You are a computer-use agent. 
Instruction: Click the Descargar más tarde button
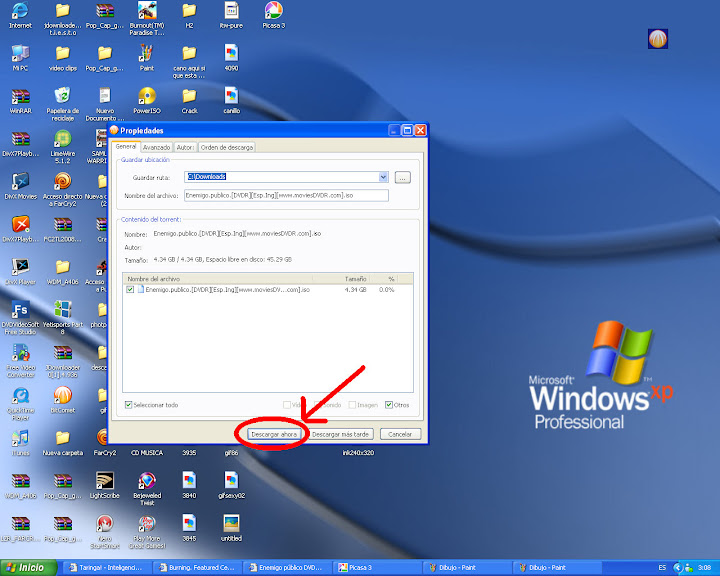(341, 434)
